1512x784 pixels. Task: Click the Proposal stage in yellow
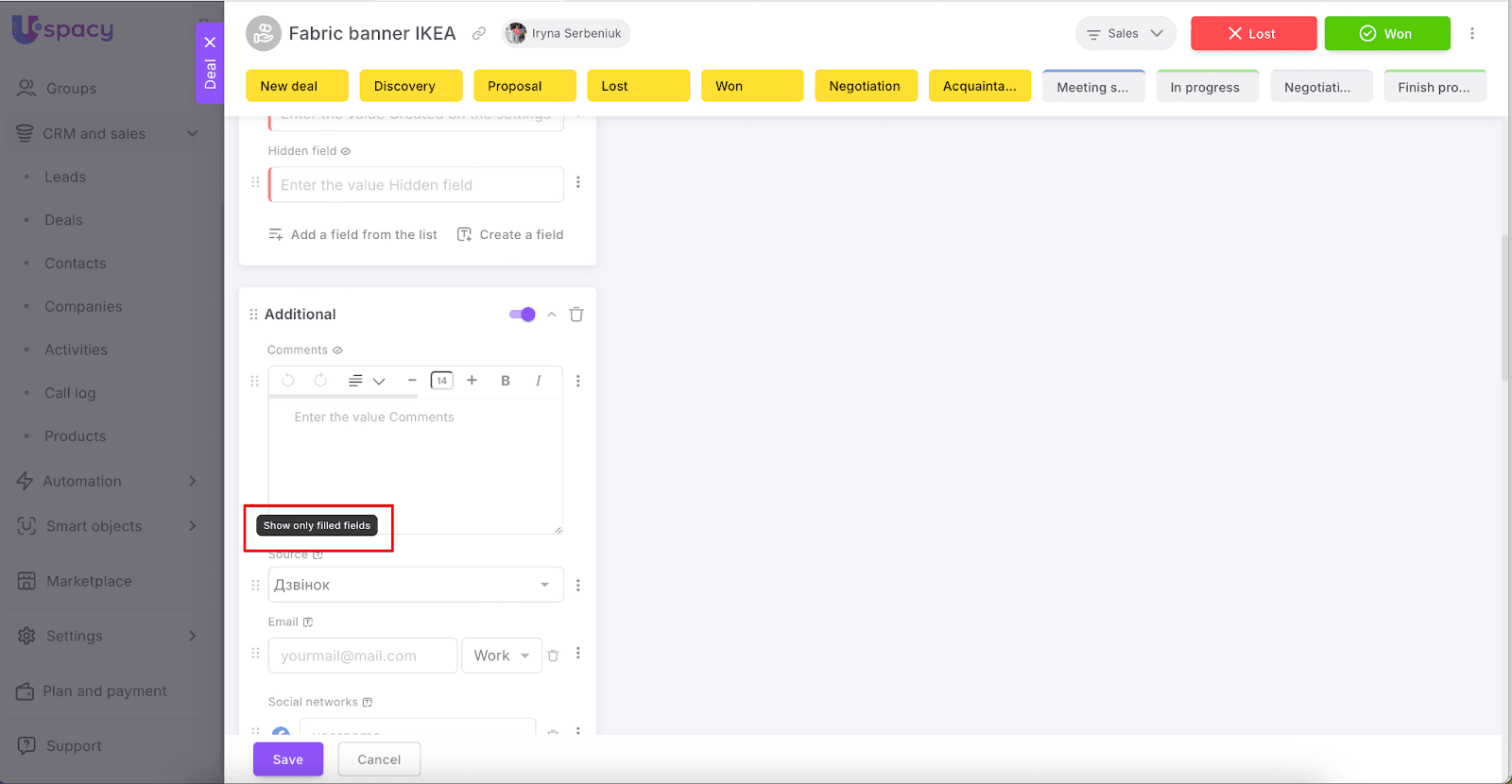point(524,86)
